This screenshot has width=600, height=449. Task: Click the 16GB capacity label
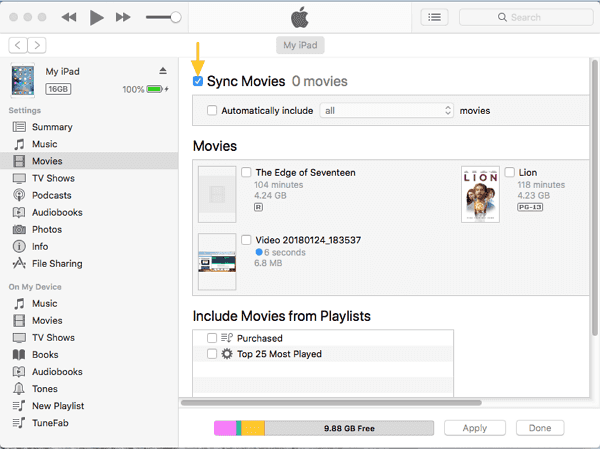coord(58,89)
